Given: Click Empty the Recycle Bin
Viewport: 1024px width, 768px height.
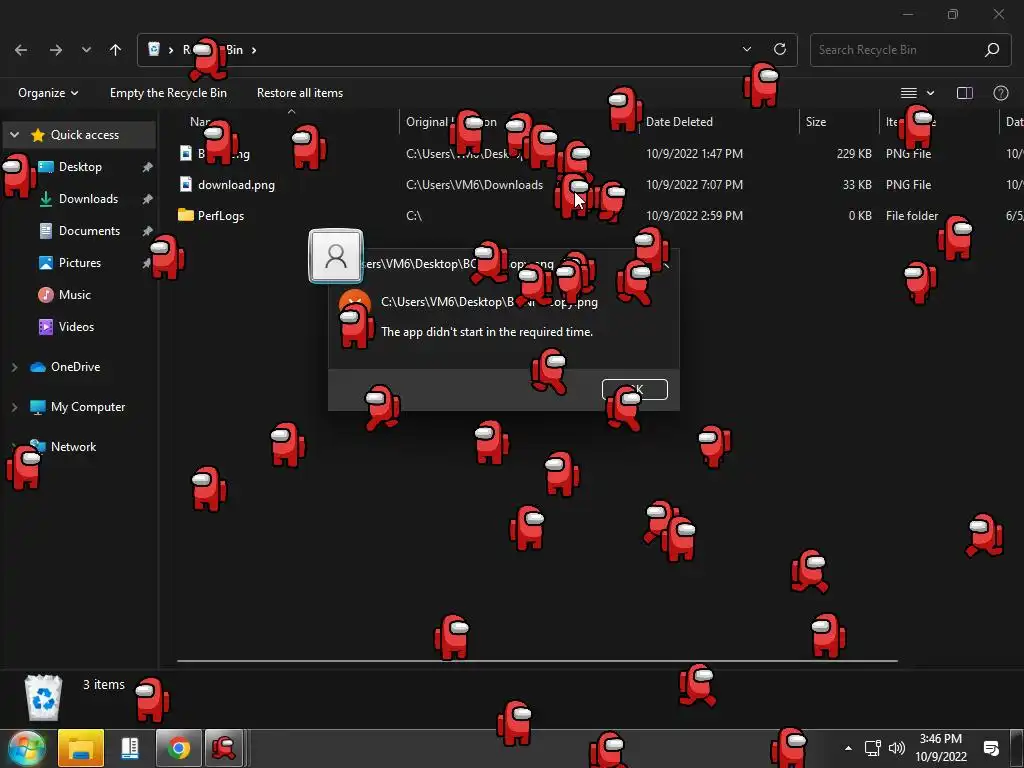Looking at the screenshot, I should click(168, 93).
